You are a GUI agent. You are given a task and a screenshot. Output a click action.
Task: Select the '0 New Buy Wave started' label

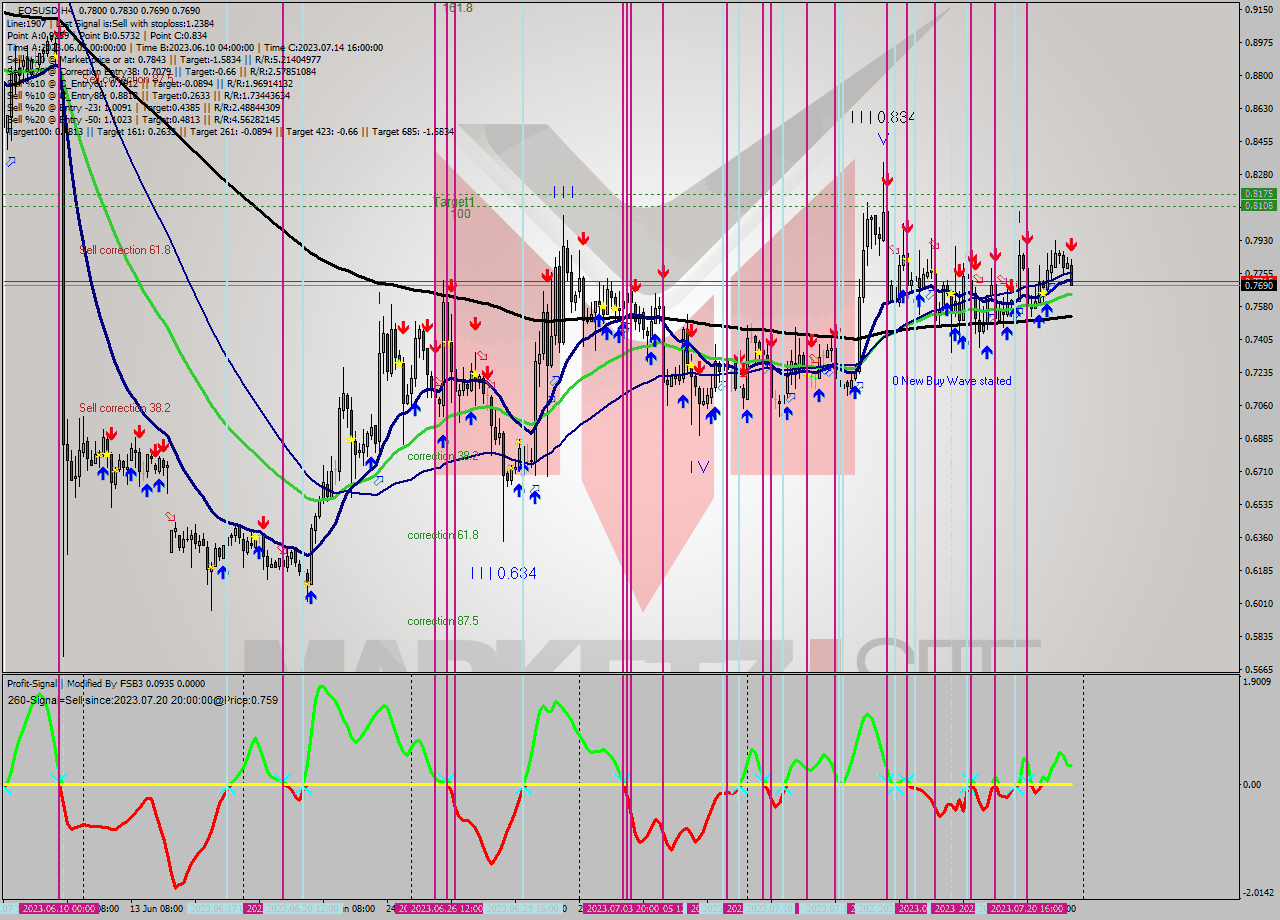[952, 381]
